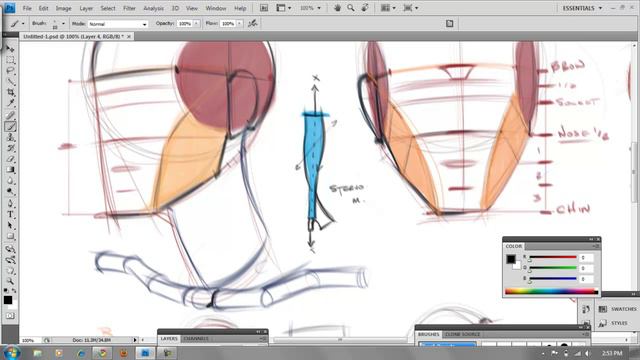Viewport: 640px width, 360px height.
Task: Open the View Extras dropdown
Action: pyautogui.click(x=283, y=8)
